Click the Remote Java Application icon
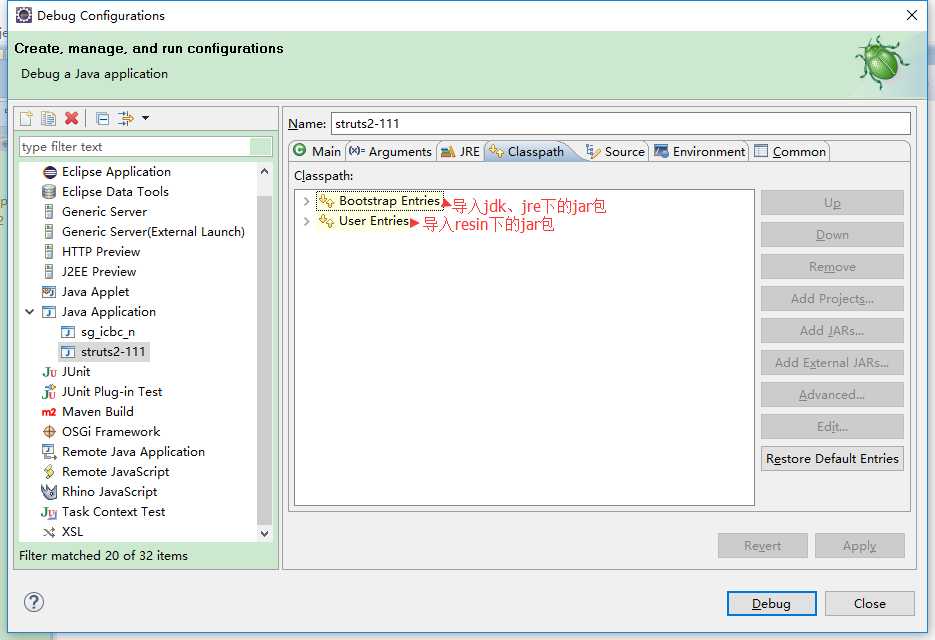The width and height of the screenshot is (935, 640). (x=49, y=452)
